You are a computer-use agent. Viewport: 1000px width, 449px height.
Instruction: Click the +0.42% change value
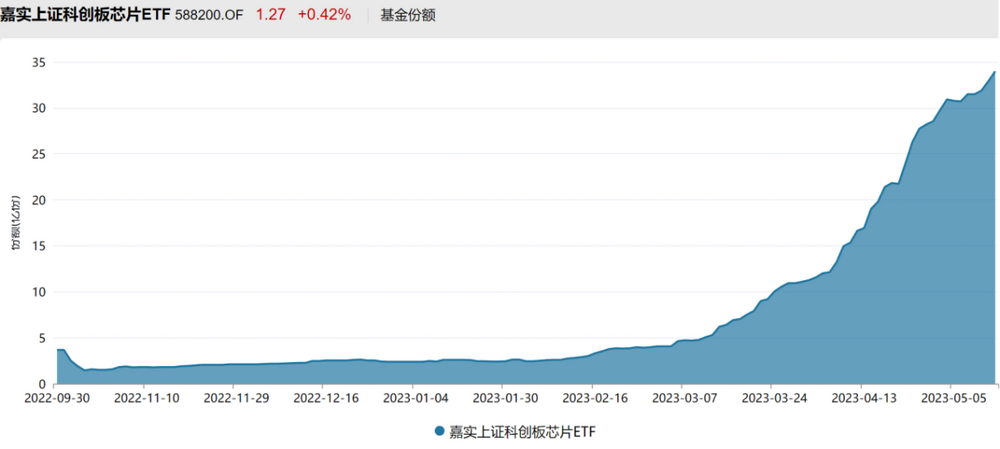[x=324, y=15]
